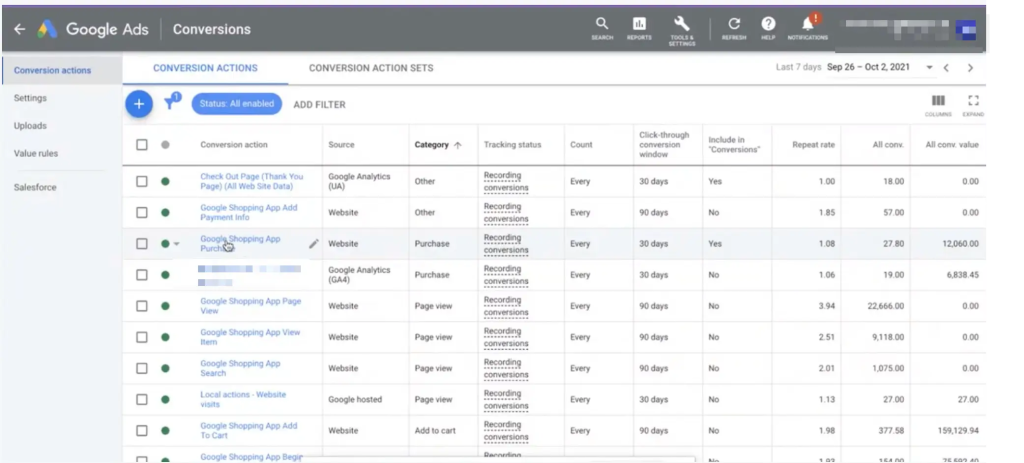Open the Local actions - Website visits link

(x=243, y=400)
